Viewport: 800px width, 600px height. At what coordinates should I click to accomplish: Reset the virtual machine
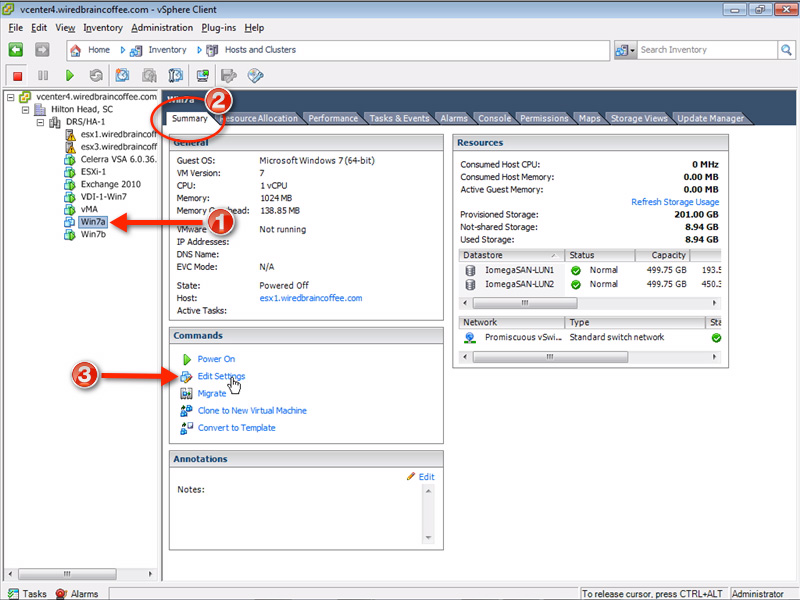[x=94, y=75]
